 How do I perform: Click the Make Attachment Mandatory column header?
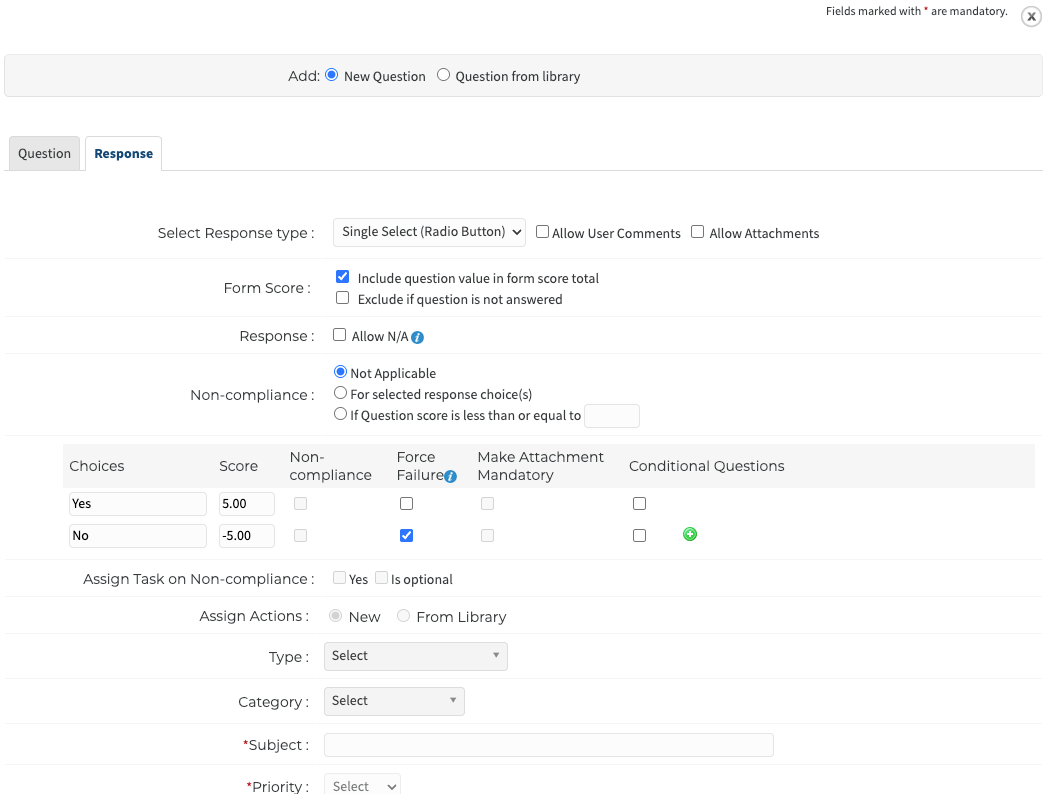pyautogui.click(x=541, y=466)
